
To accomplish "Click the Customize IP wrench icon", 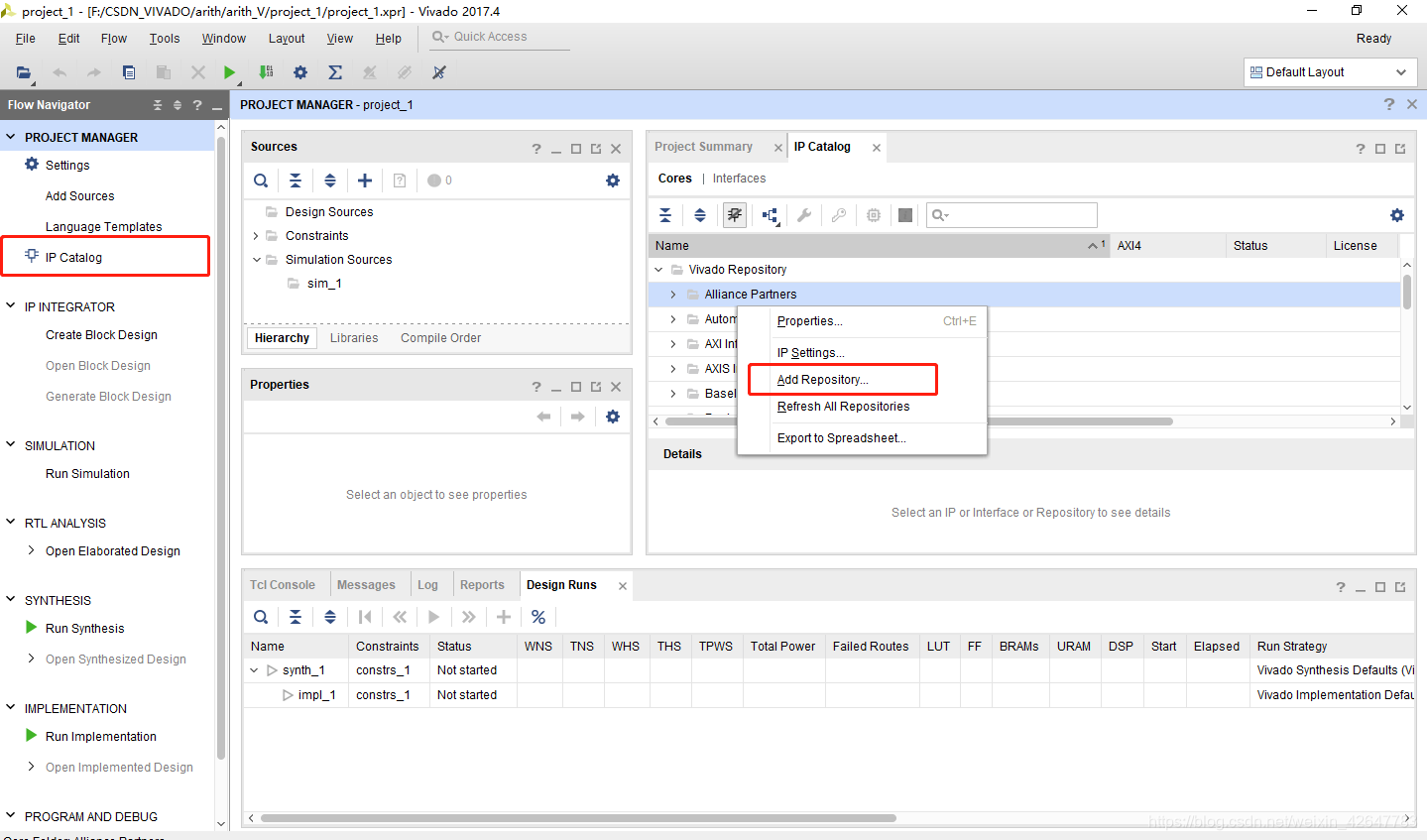I will point(804,215).
